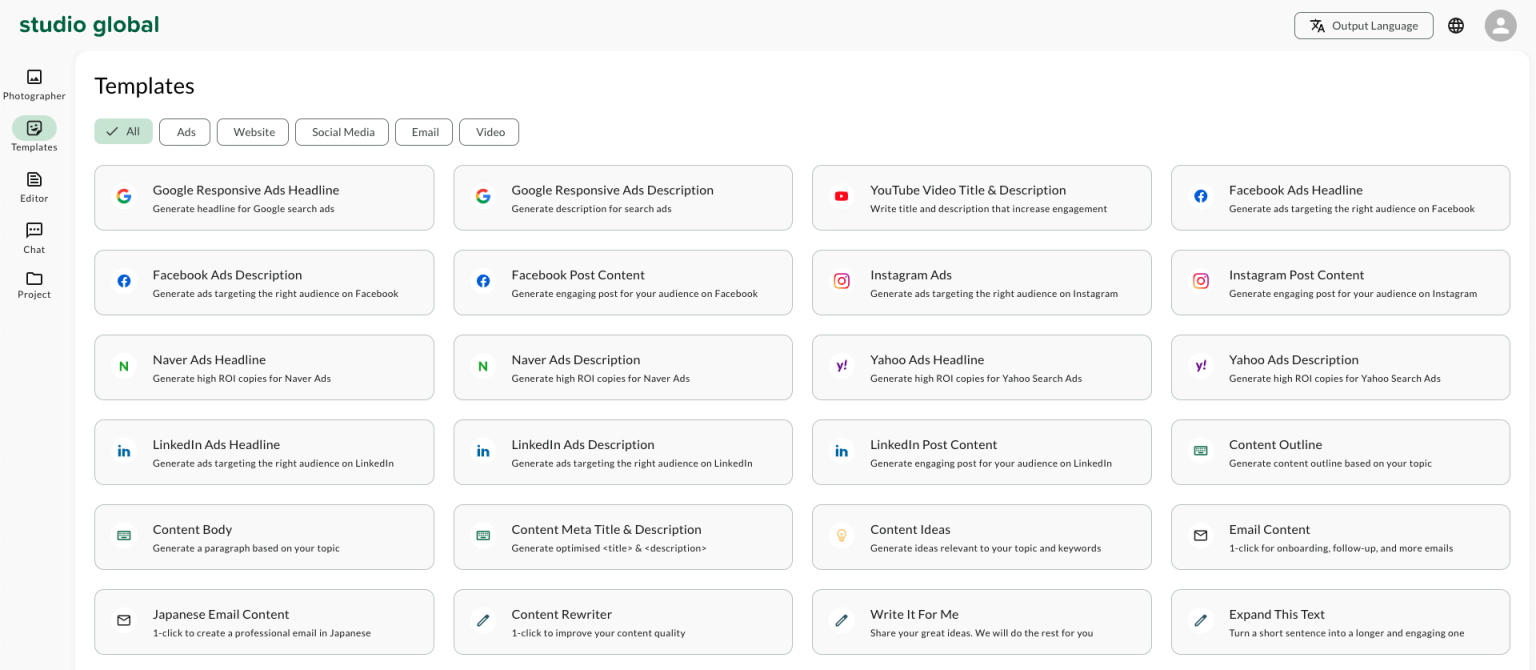Click LinkedIn icon on LinkedIn Ads Description
The image size is (1536, 670).
point(483,452)
